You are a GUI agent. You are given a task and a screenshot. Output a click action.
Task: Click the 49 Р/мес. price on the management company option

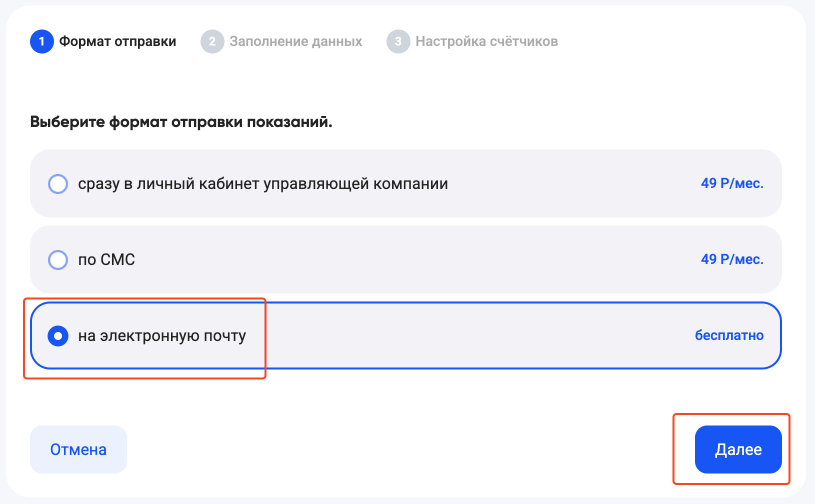point(732,184)
